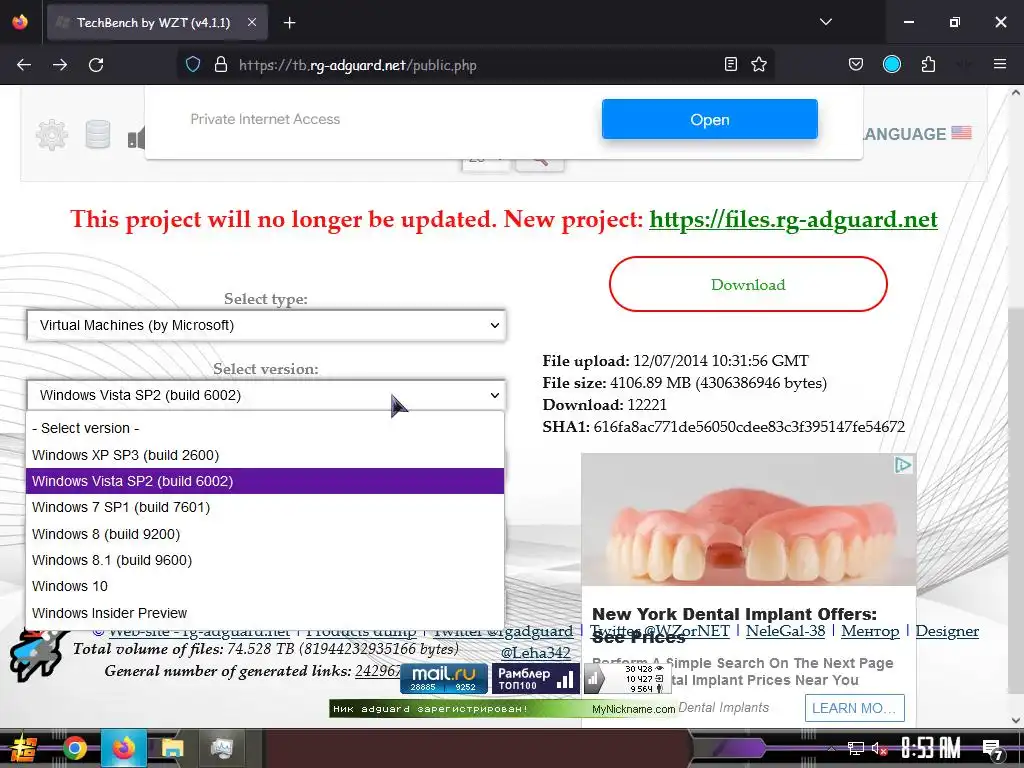Open the tracking protection shield icon
The height and width of the screenshot is (768, 1024).
coord(193,65)
